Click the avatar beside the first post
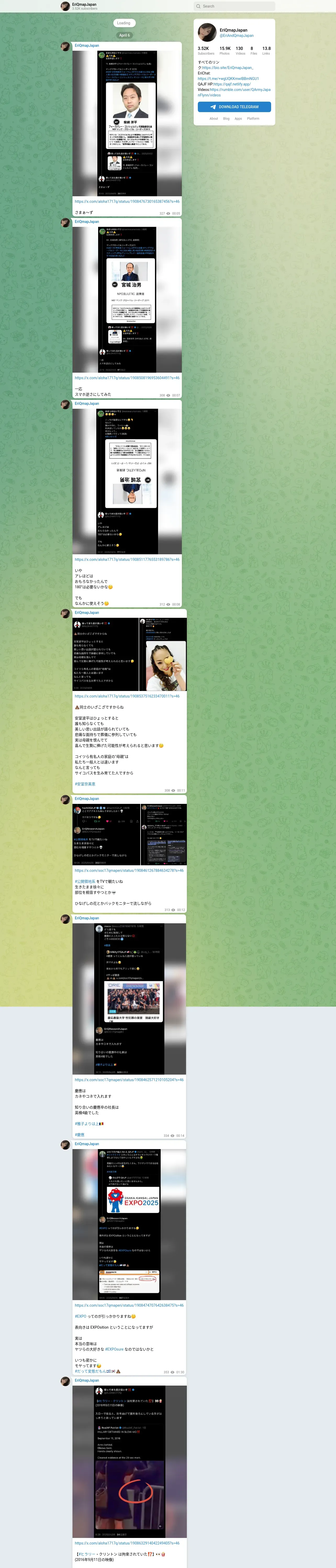 [65, 46]
